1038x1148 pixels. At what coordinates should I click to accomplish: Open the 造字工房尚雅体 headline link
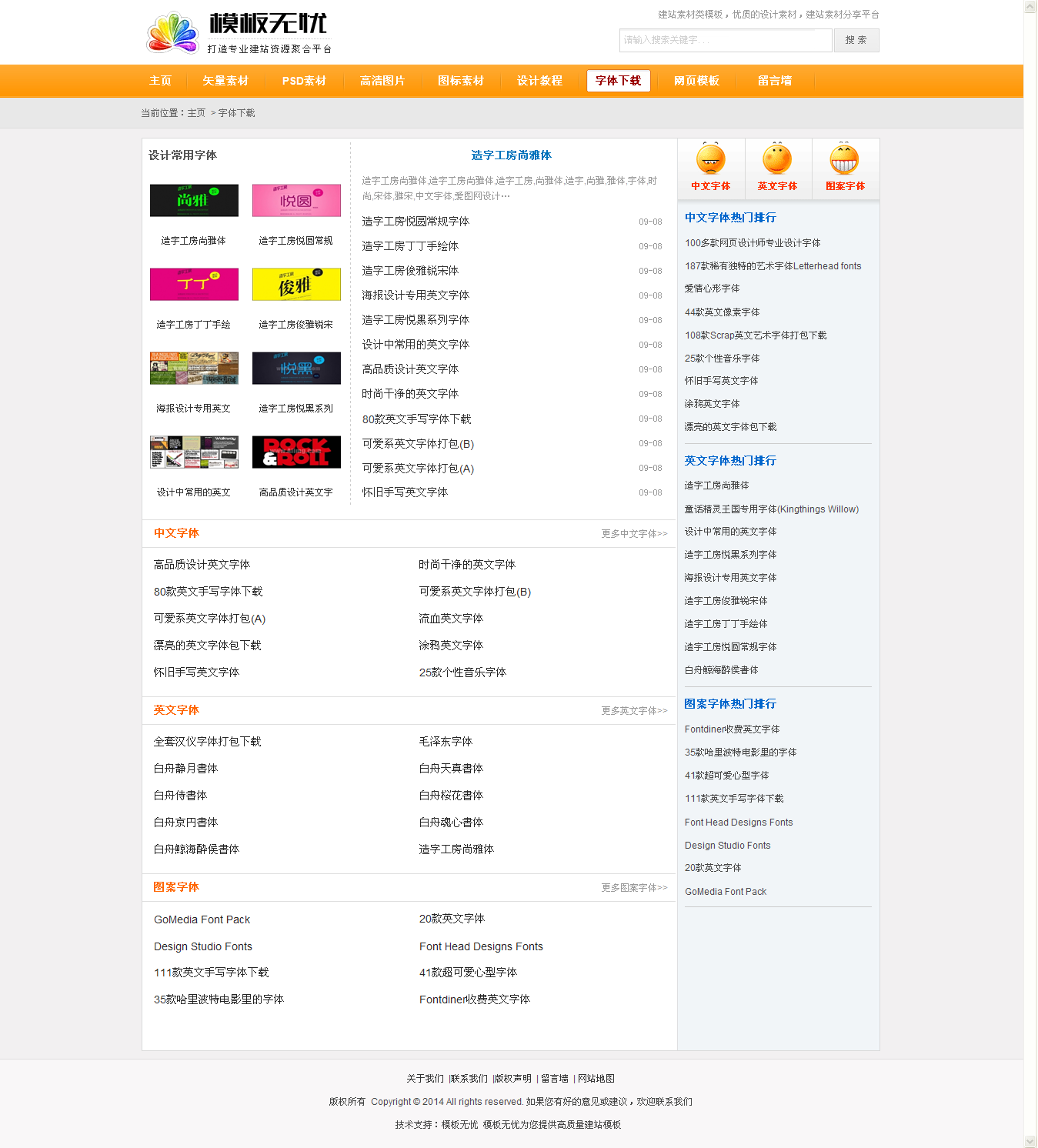point(511,155)
